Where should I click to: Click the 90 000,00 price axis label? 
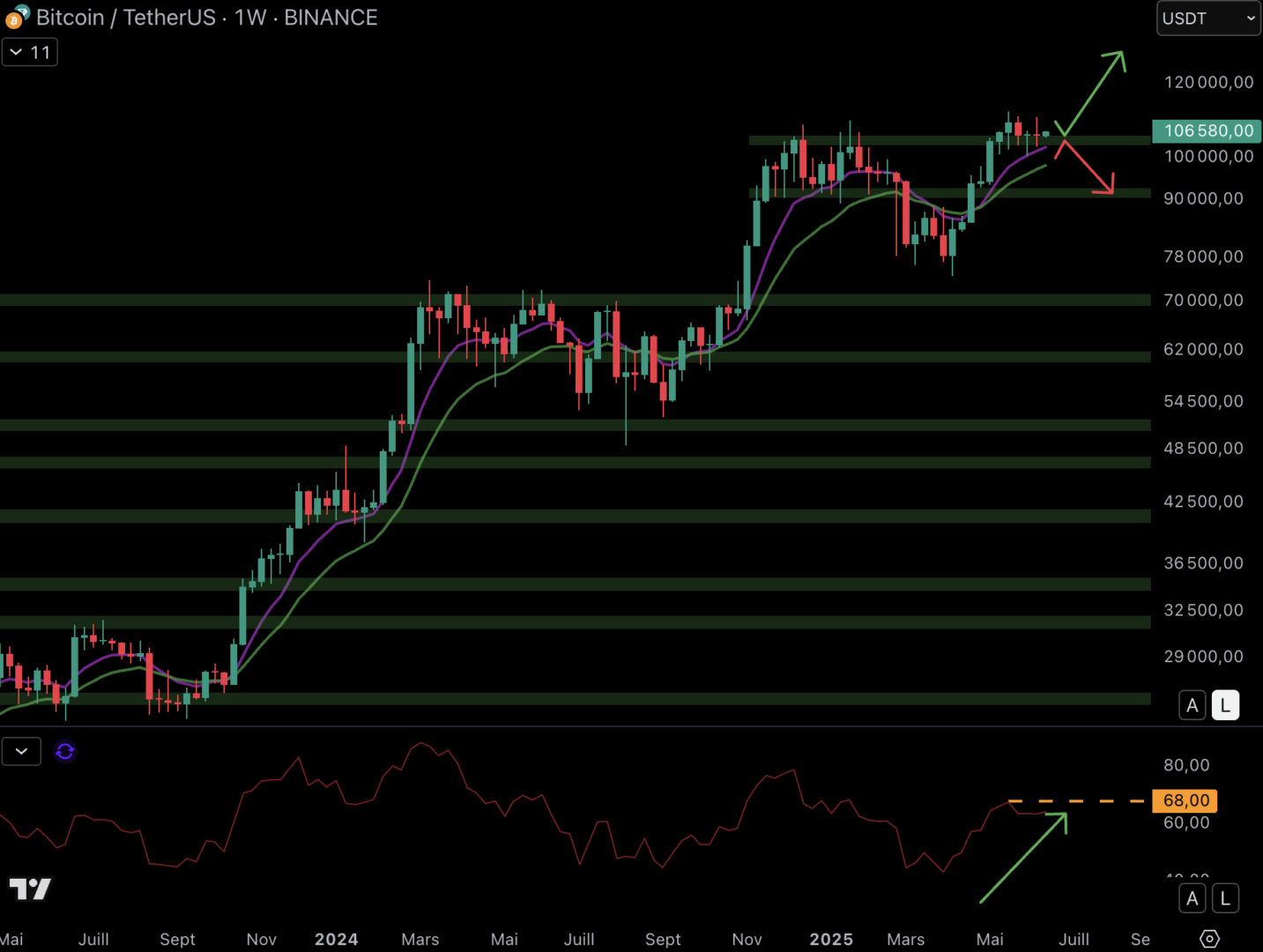pos(1203,198)
